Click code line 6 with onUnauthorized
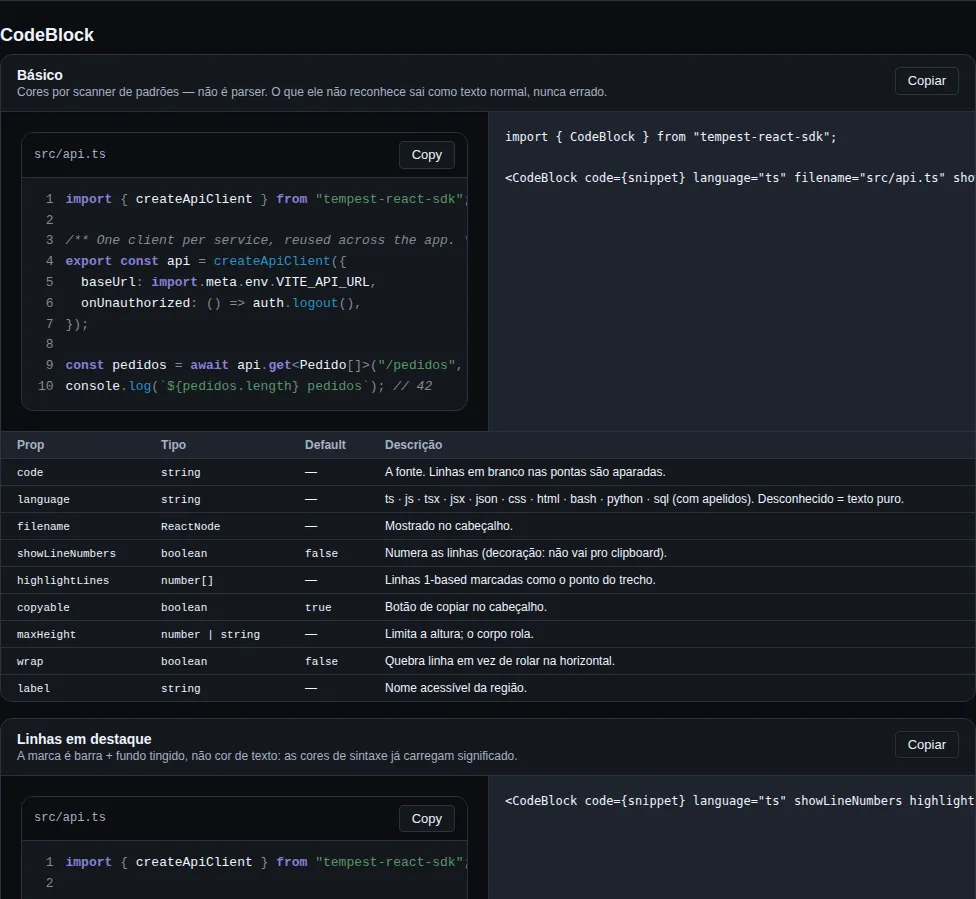This screenshot has width=976, height=899. 221,303
